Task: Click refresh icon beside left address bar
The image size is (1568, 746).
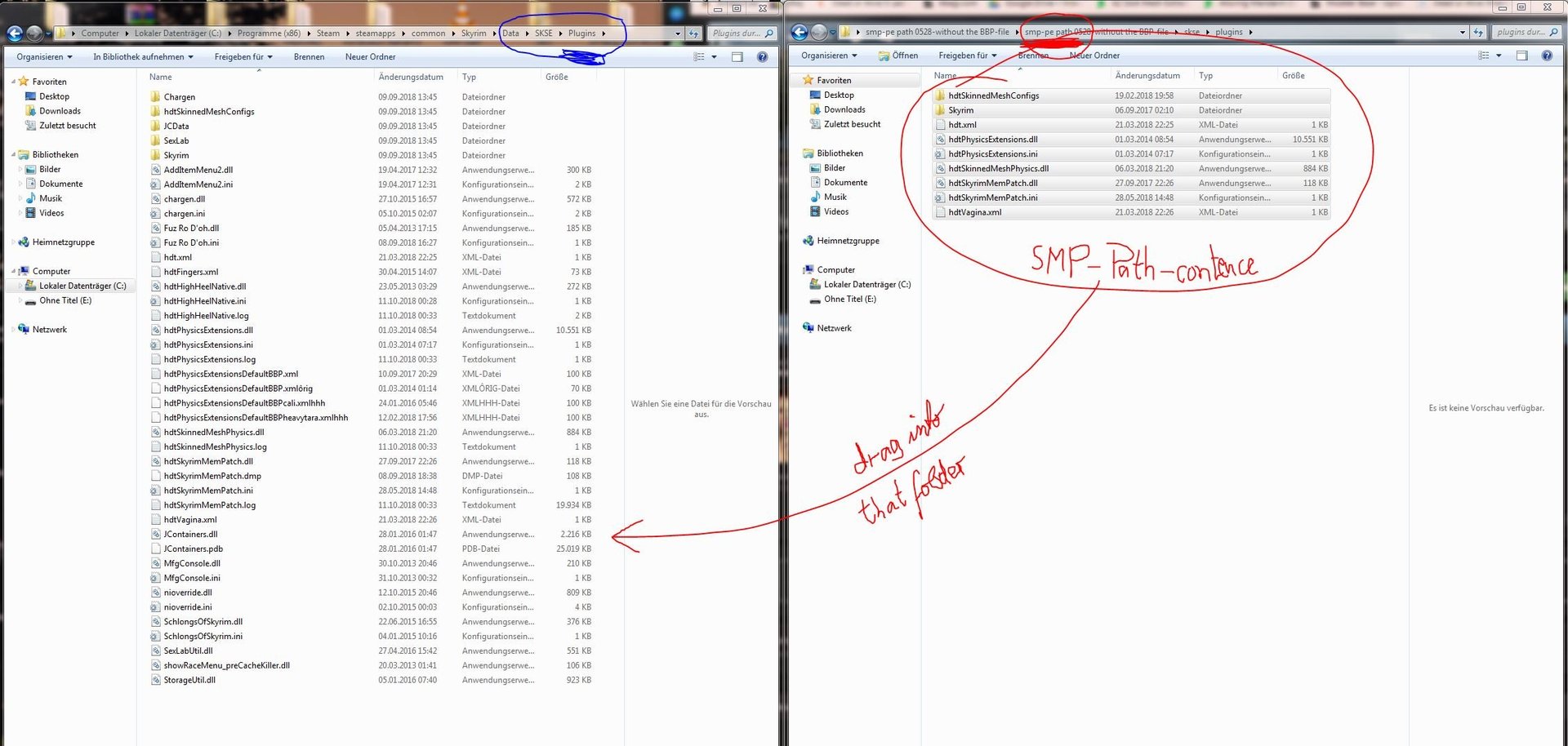Action: pos(693,33)
